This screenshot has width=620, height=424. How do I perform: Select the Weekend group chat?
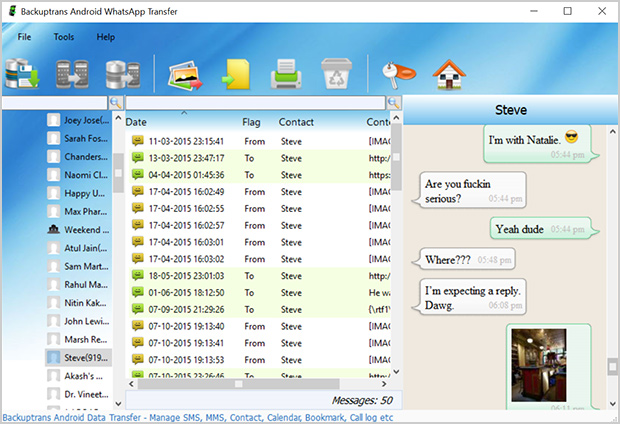(x=78, y=229)
